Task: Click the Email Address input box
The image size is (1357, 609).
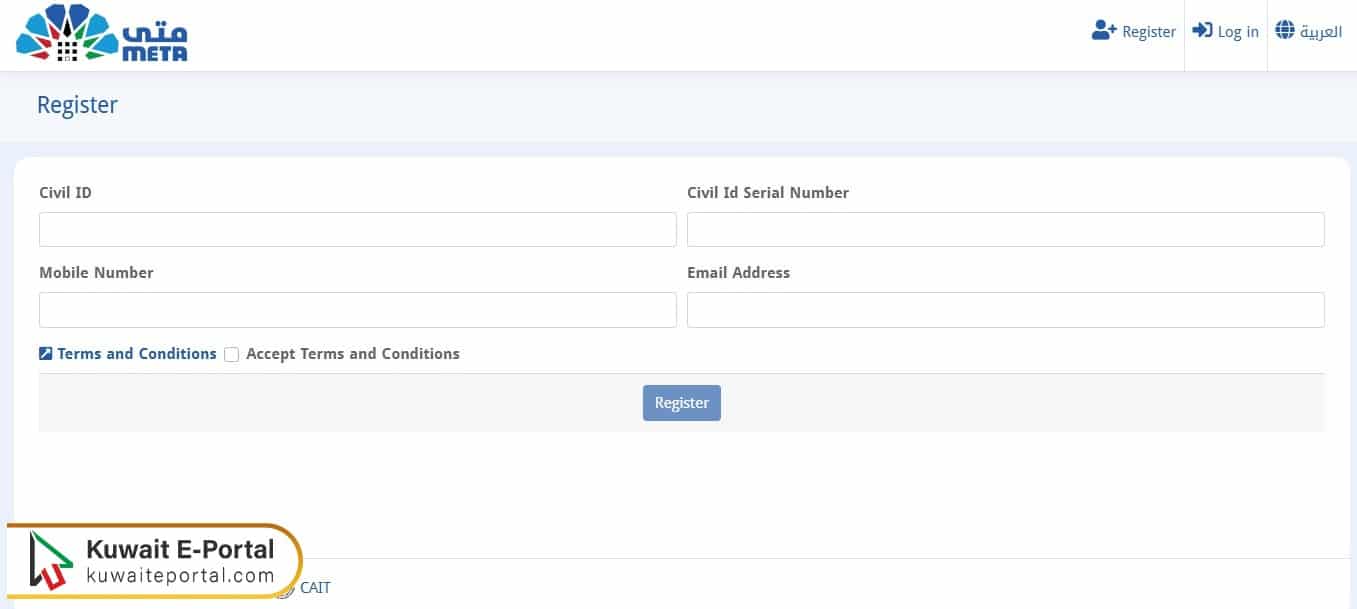Action: (x=1006, y=309)
